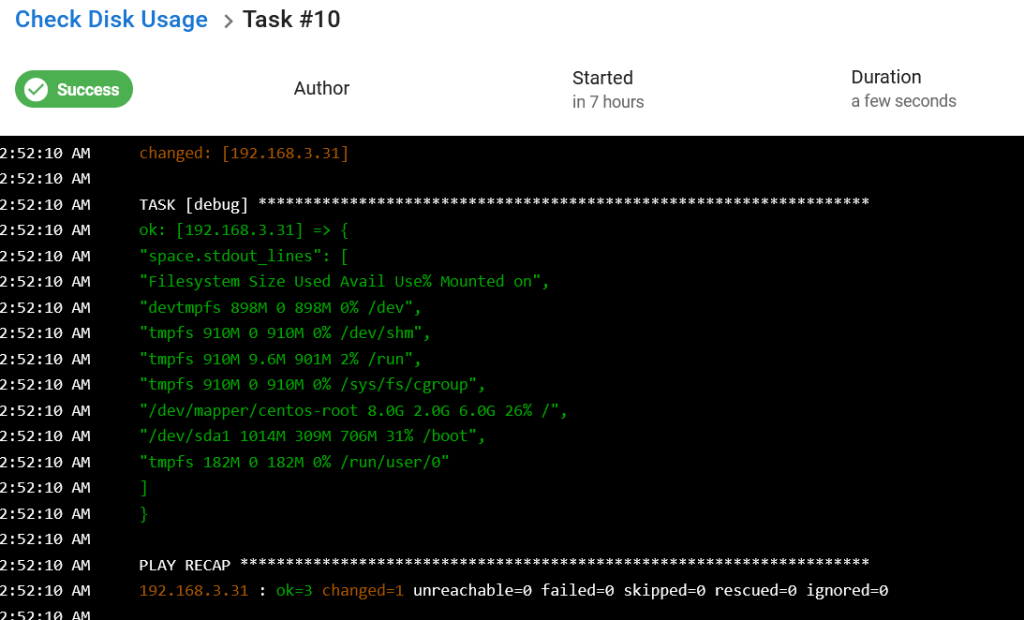Image resolution: width=1024 pixels, height=620 pixels.
Task: Click 'skipped=0' in the play recap
Action: [x=664, y=591]
